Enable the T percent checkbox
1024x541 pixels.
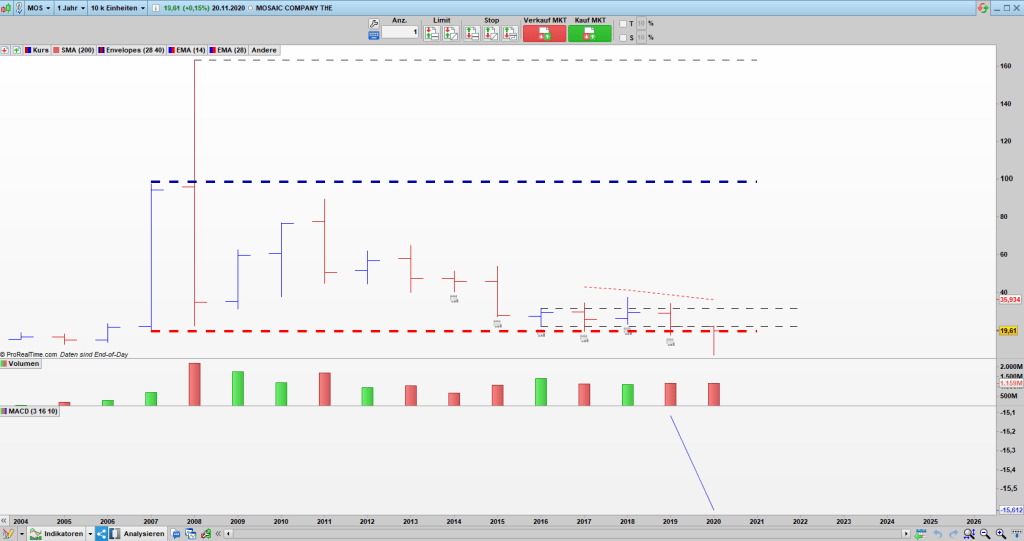pos(622,24)
